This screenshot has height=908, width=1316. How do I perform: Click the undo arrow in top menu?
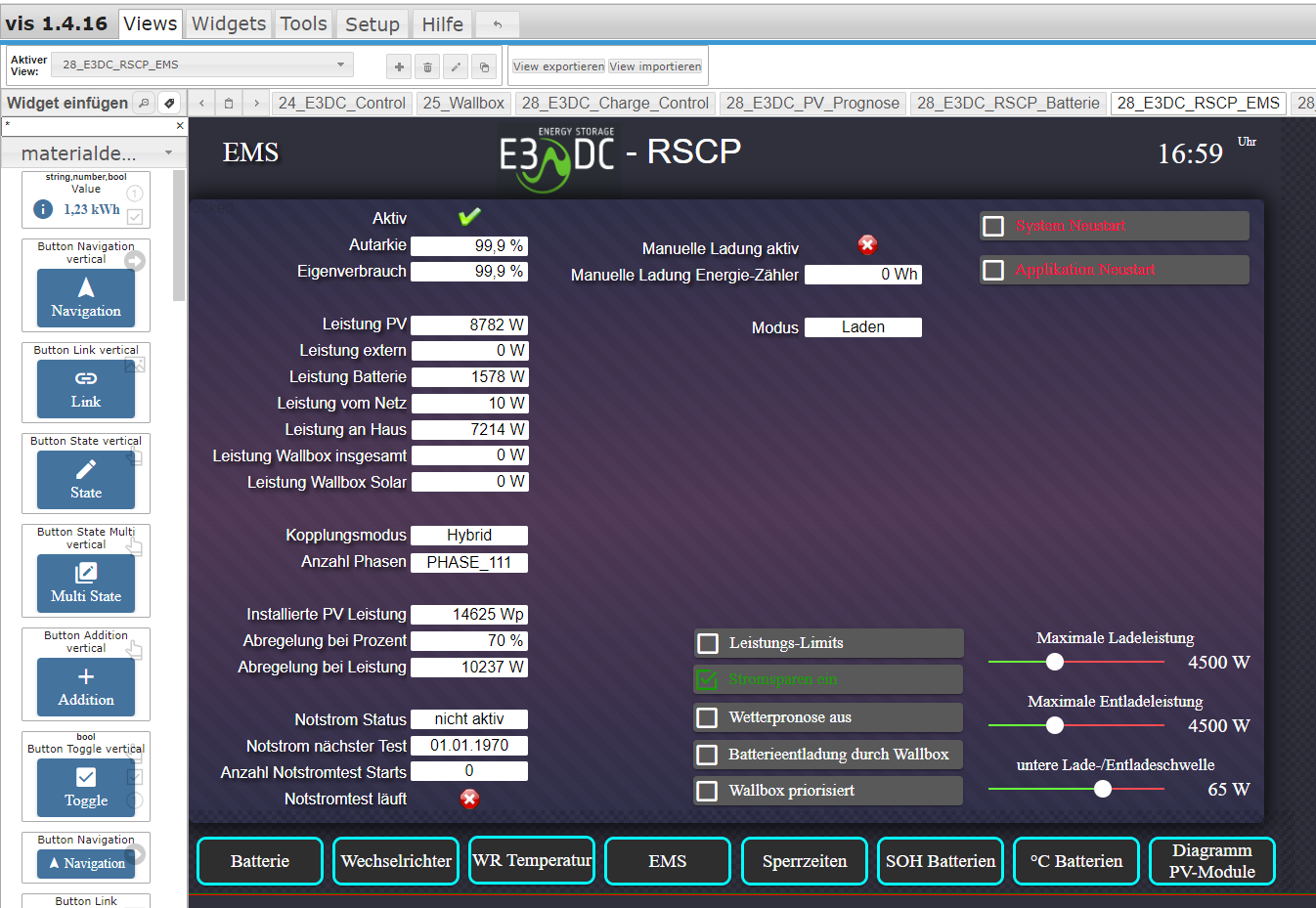(498, 24)
